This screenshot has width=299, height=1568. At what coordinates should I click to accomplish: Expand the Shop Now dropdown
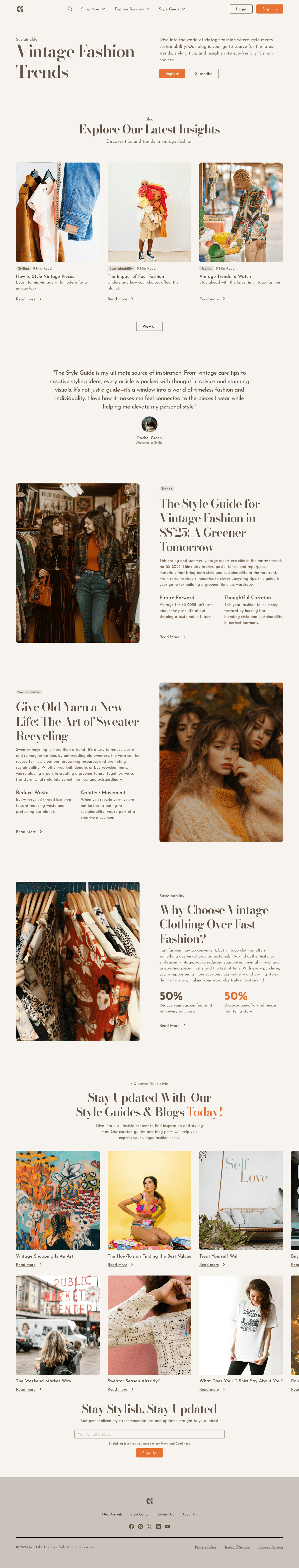click(x=93, y=9)
